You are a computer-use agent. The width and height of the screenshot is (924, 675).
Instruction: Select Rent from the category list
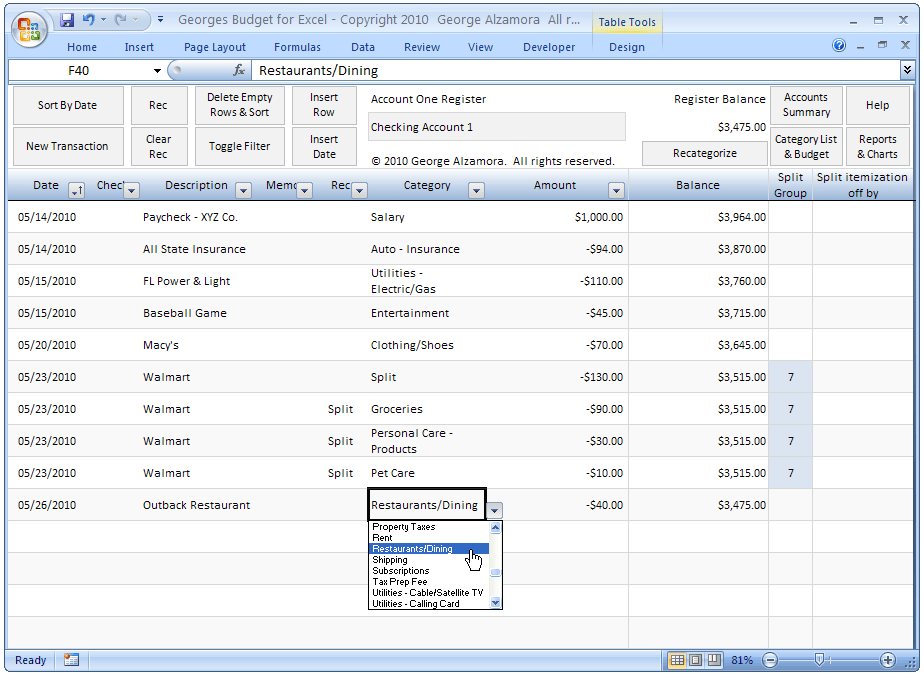383,537
